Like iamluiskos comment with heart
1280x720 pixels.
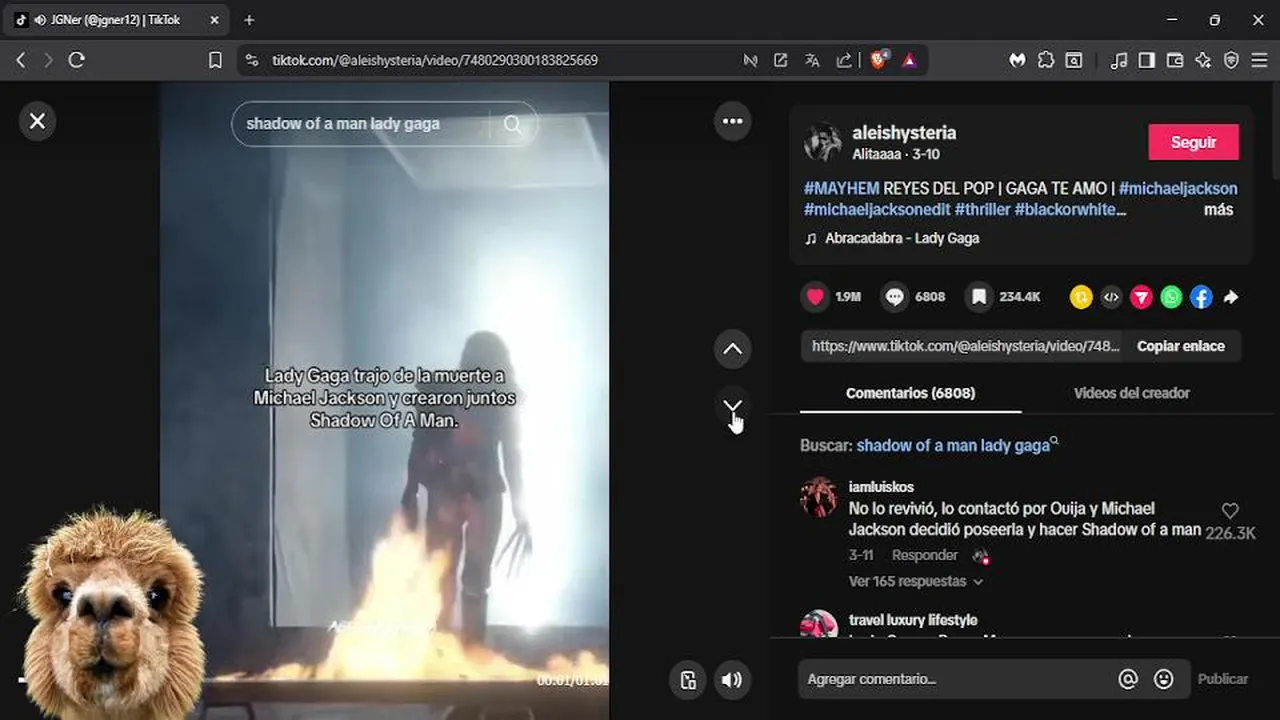point(1230,511)
